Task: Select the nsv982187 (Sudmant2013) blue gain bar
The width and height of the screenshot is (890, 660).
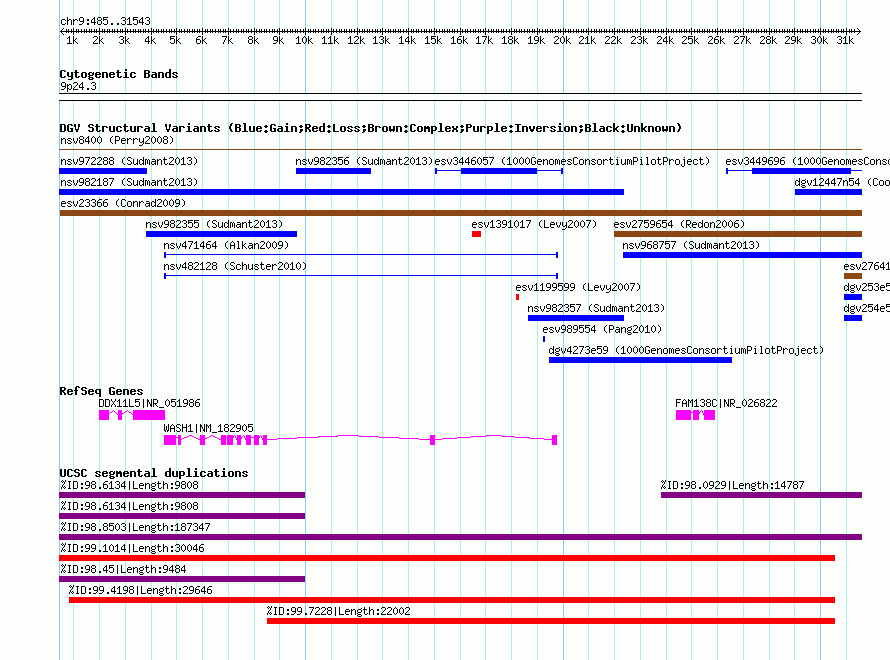Action: tap(342, 192)
